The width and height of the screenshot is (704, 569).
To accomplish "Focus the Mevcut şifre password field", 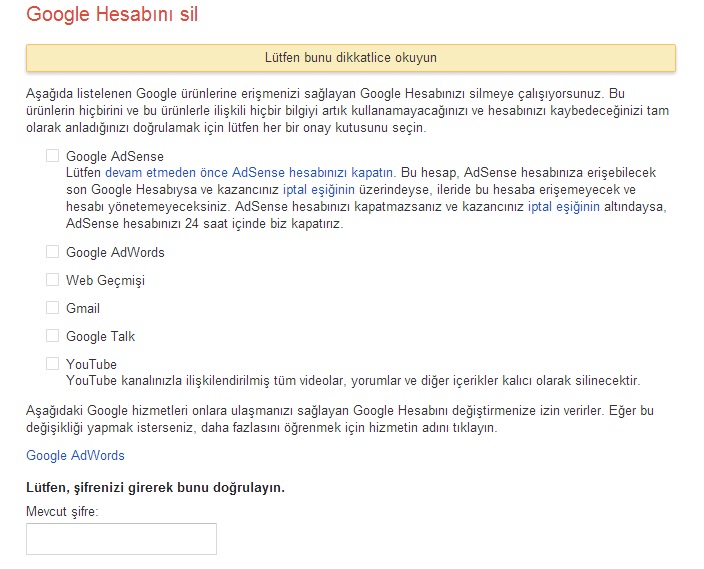I will coord(121,538).
